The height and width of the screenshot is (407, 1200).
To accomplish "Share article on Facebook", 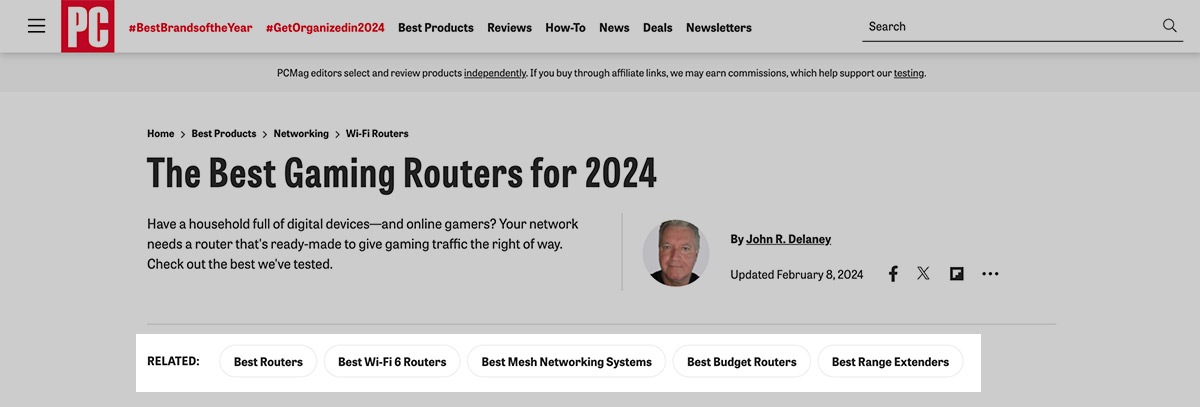I will point(893,274).
